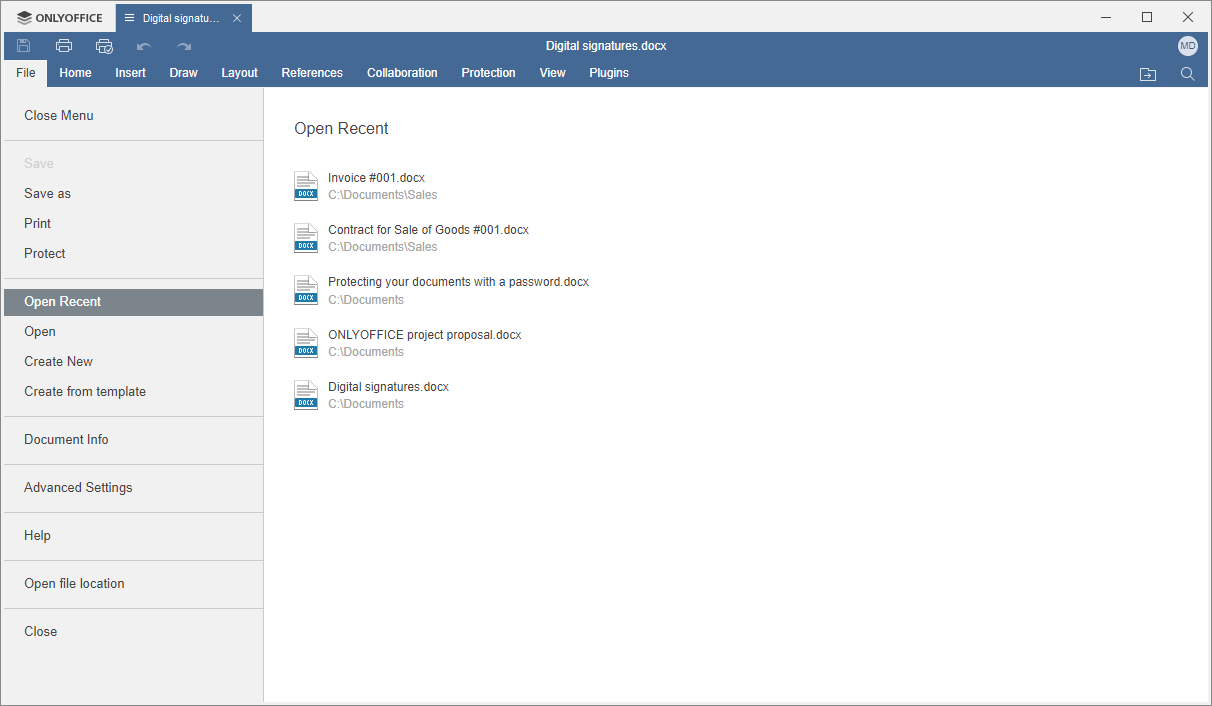Open ONLYOFFICE project proposal.docx from recent files
The height and width of the screenshot is (706, 1212).
click(424, 334)
